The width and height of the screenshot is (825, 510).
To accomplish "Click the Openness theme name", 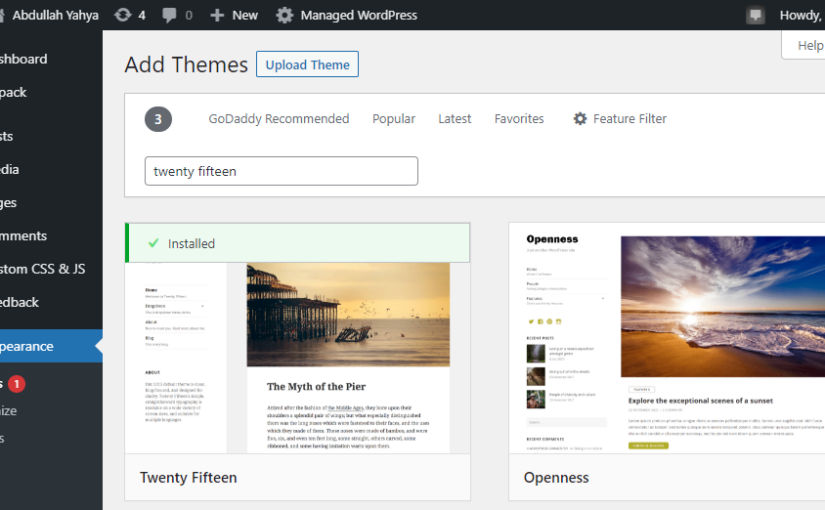I will [x=556, y=477].
